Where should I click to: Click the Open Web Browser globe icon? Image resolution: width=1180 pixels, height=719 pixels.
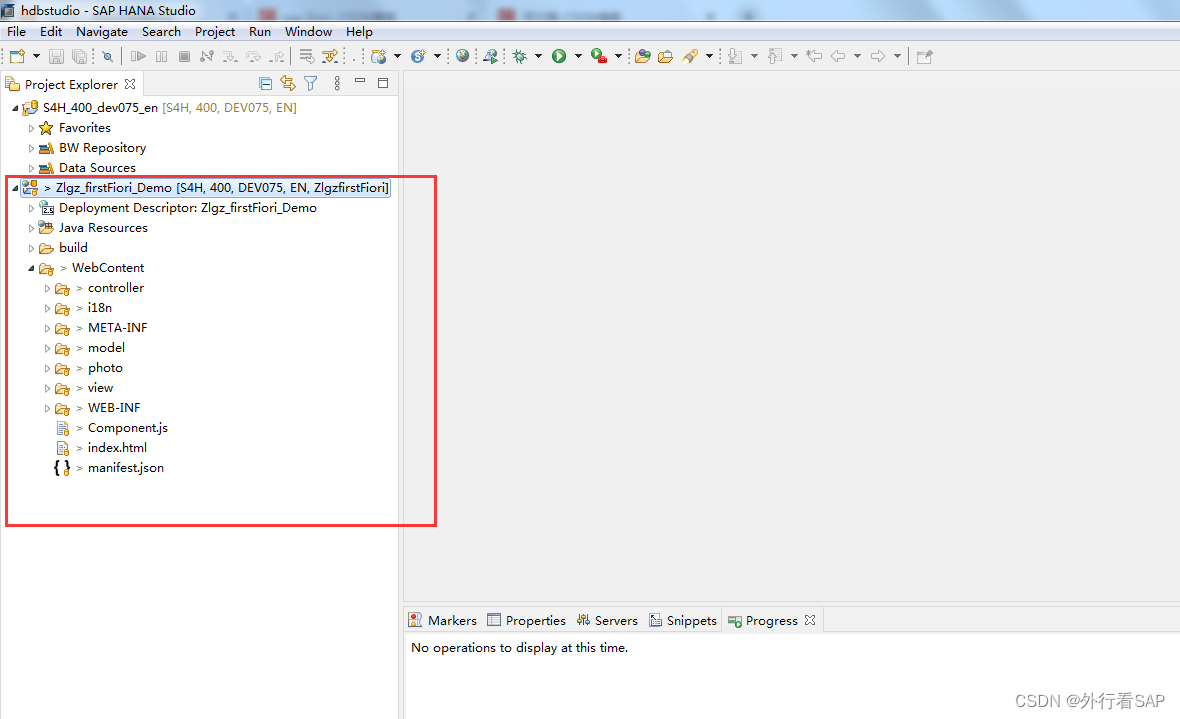point(463,56)
